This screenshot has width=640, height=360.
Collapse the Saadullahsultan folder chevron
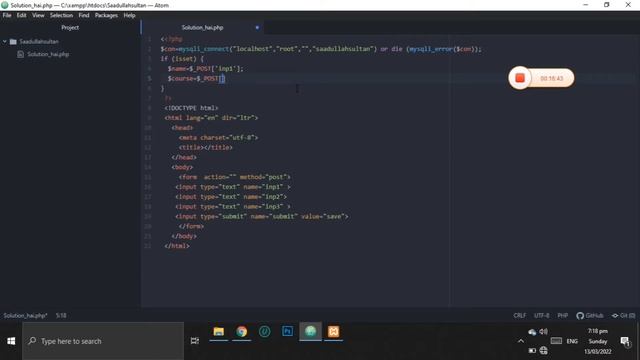point(4,42)
